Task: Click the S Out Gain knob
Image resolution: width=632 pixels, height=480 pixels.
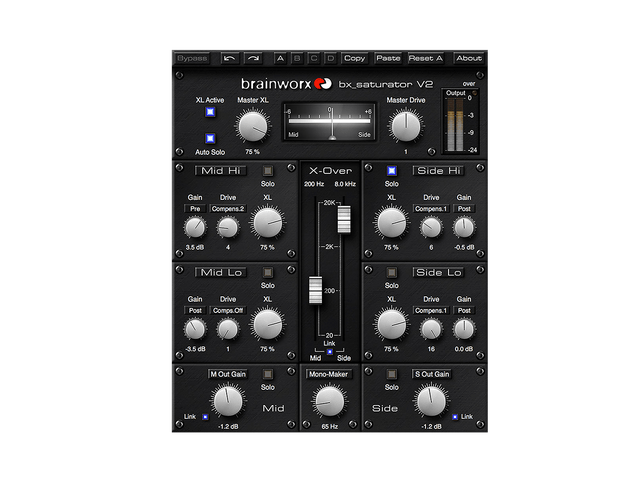Action: coord(431,402)
